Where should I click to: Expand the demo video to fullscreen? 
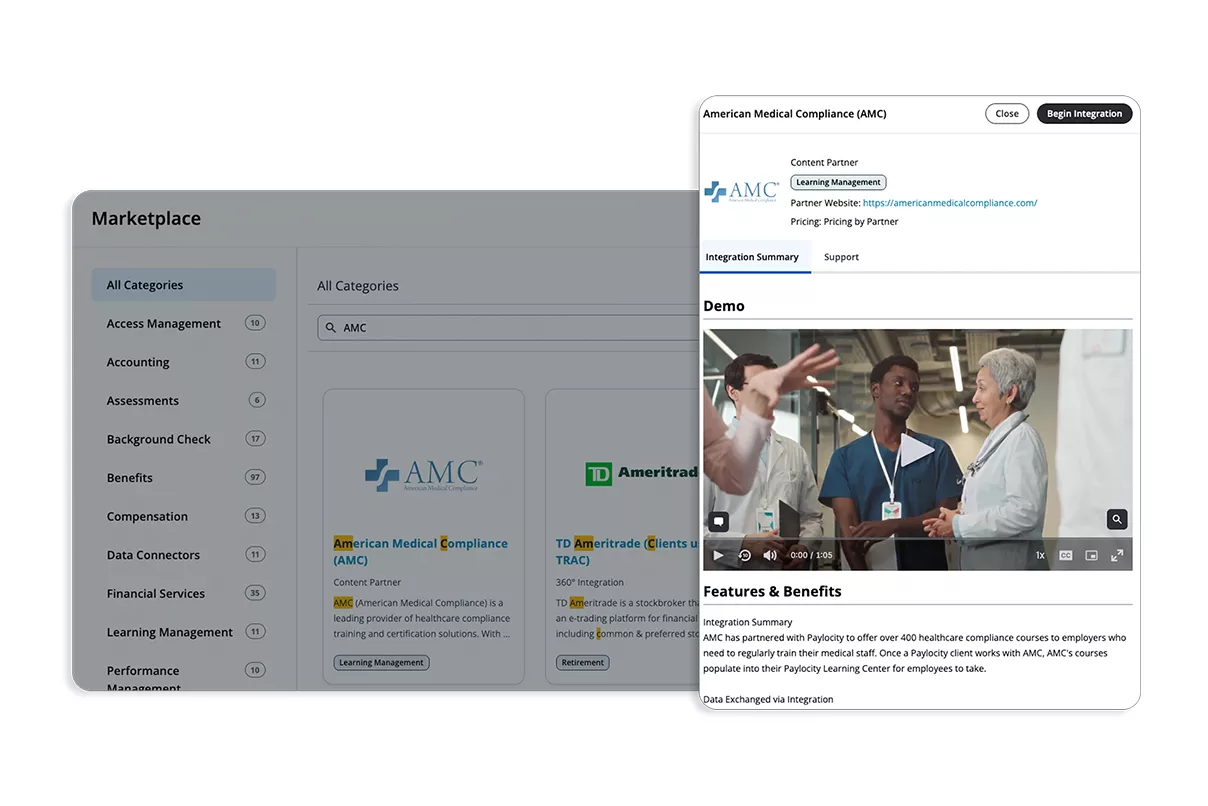point(1117,555)
